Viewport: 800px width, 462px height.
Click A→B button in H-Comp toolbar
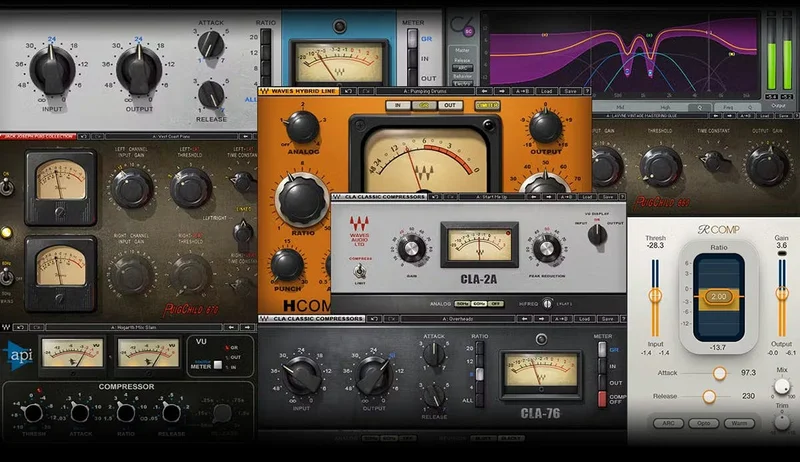pos(522,91)
